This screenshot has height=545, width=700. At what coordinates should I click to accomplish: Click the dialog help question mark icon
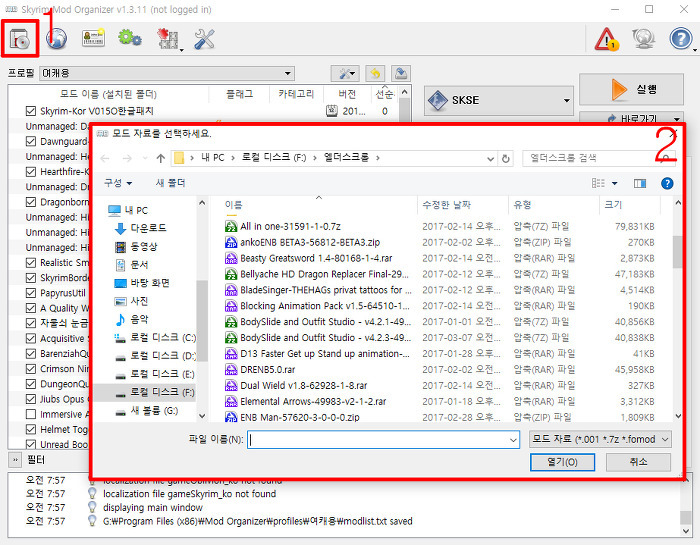667,183
